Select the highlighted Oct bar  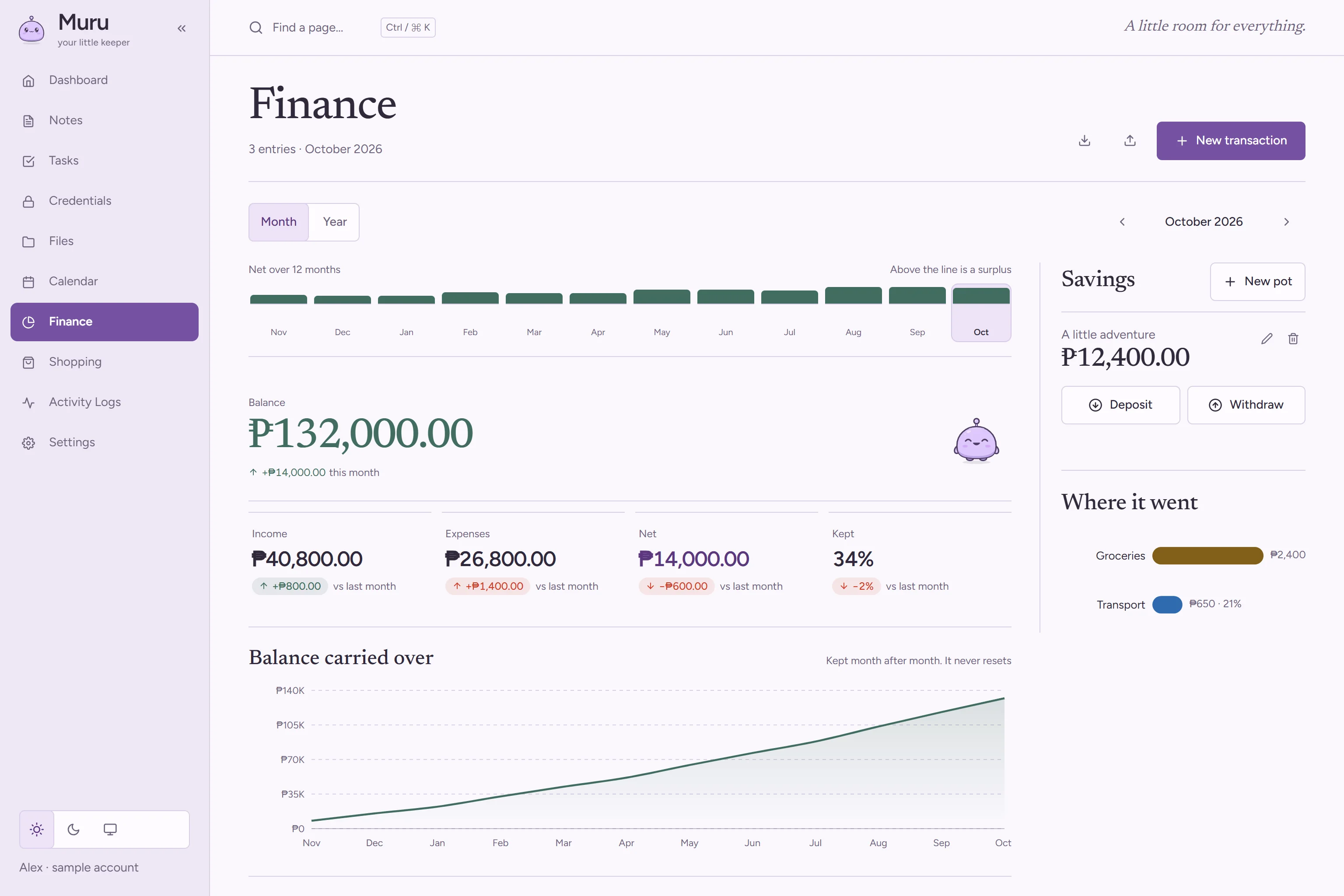coord(981,312)
